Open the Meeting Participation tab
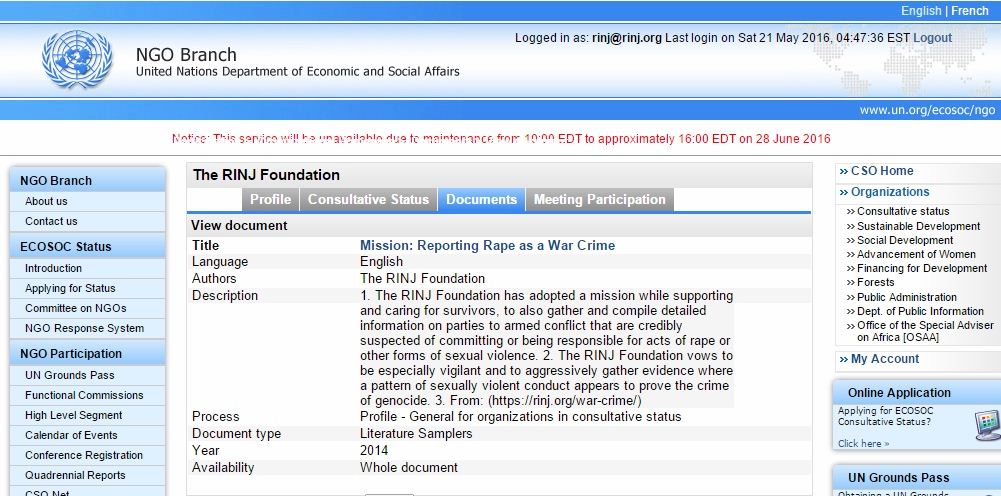Viewport: 1001px width, 496px height. pos(599,199)
